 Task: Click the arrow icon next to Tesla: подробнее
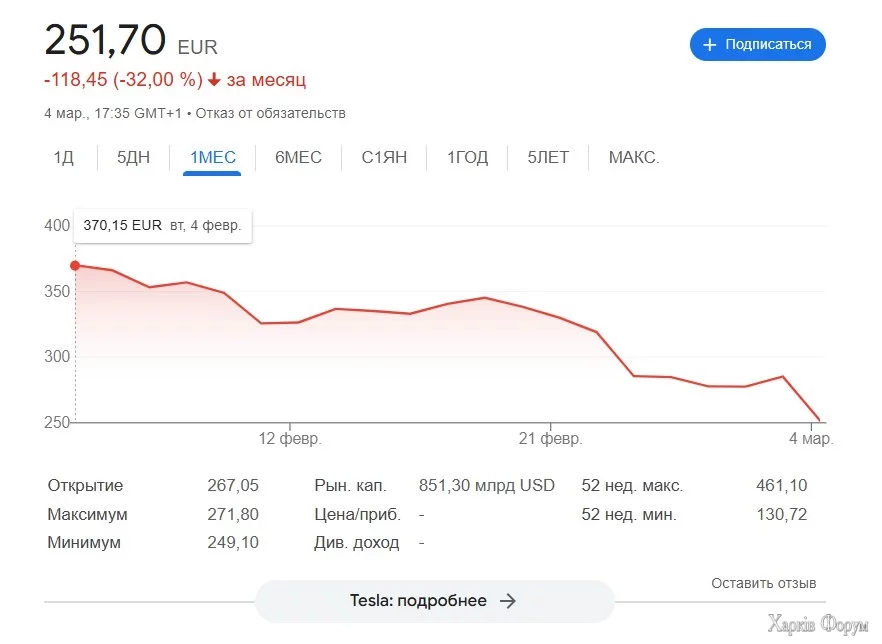click(x=508, y=601)
